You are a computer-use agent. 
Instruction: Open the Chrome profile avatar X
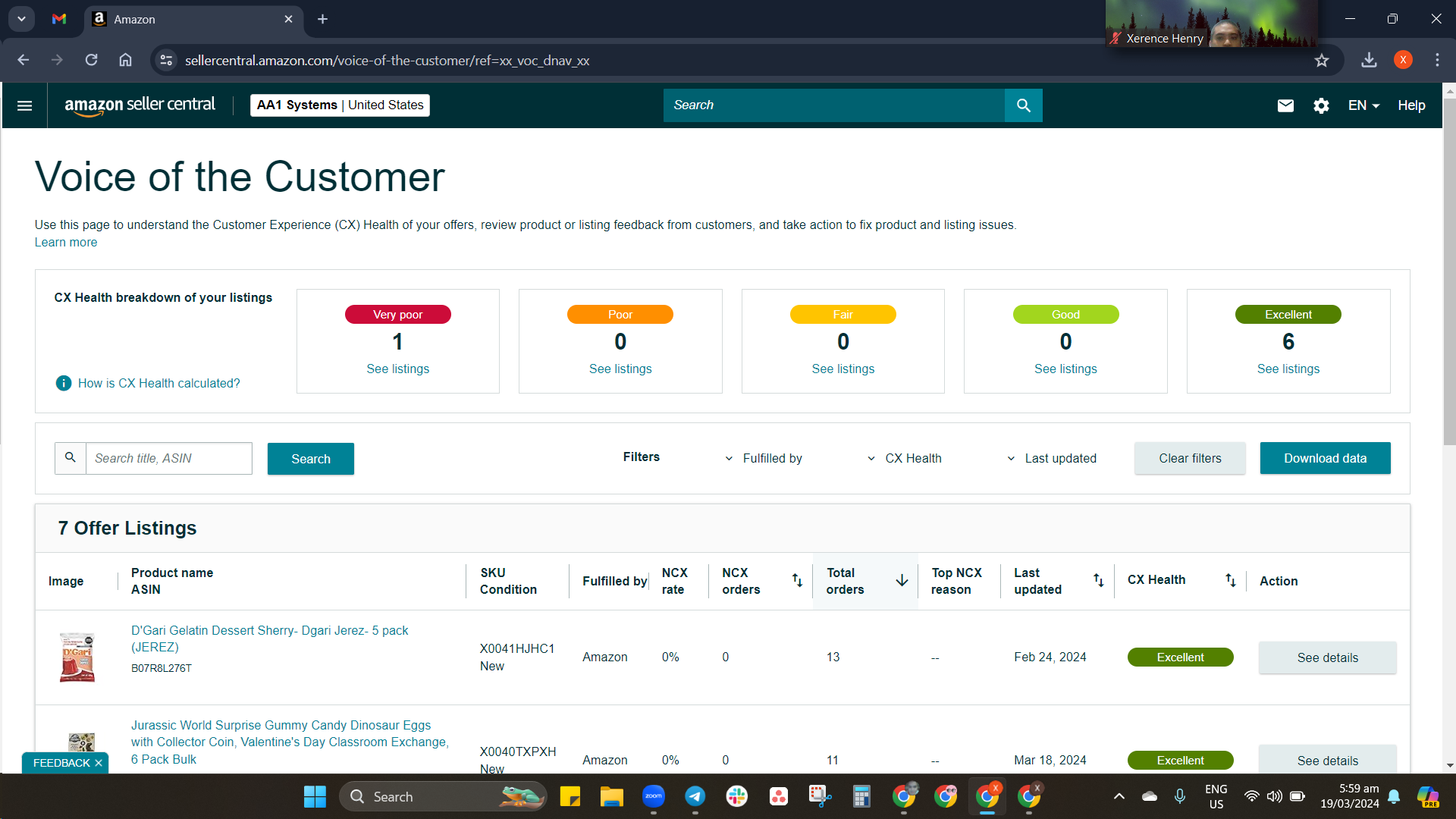[1403, 60]
